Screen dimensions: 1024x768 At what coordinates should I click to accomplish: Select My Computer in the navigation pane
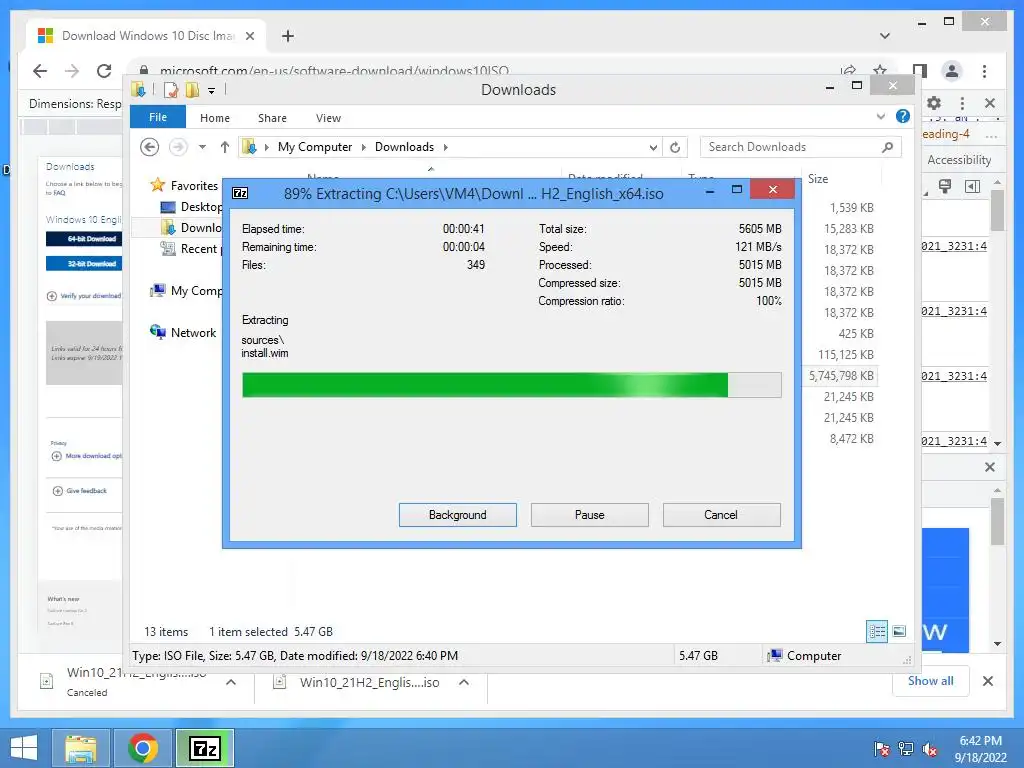click(186, 291)
